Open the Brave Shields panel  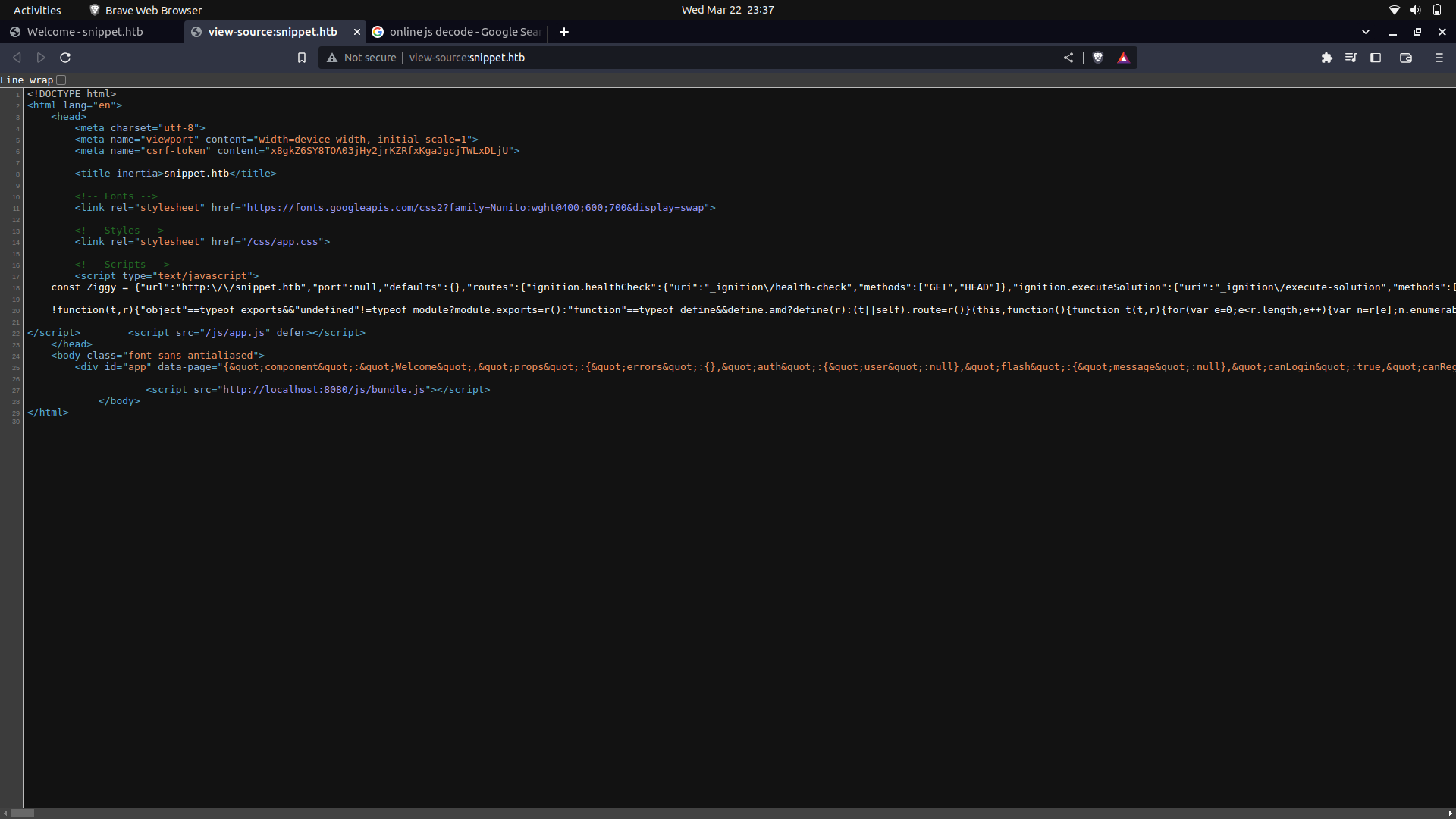click(x=1098, y=57)
